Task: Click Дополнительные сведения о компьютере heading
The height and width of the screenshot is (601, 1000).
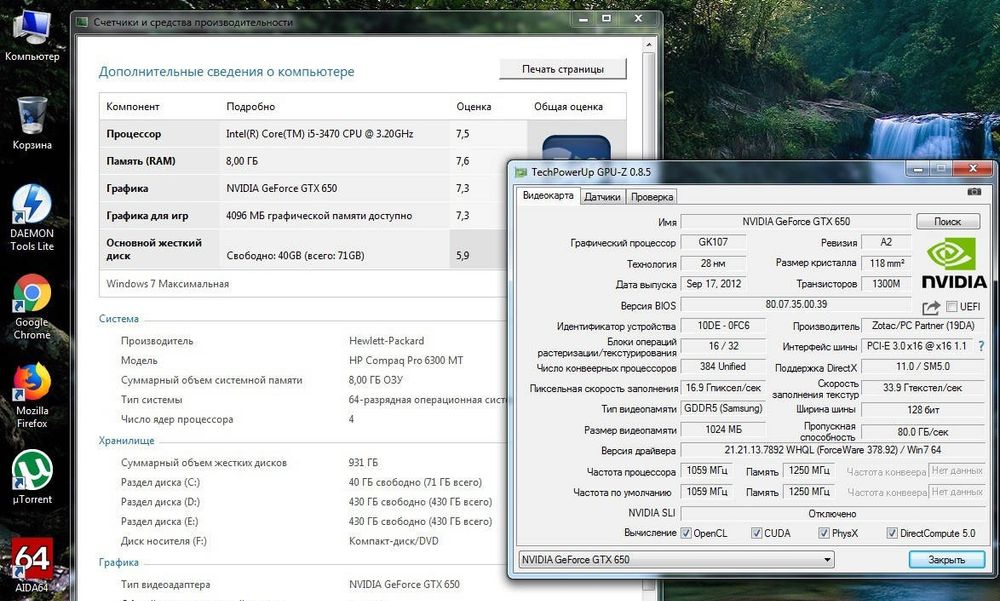Action: pyautogui.click(x=226, y=71)
